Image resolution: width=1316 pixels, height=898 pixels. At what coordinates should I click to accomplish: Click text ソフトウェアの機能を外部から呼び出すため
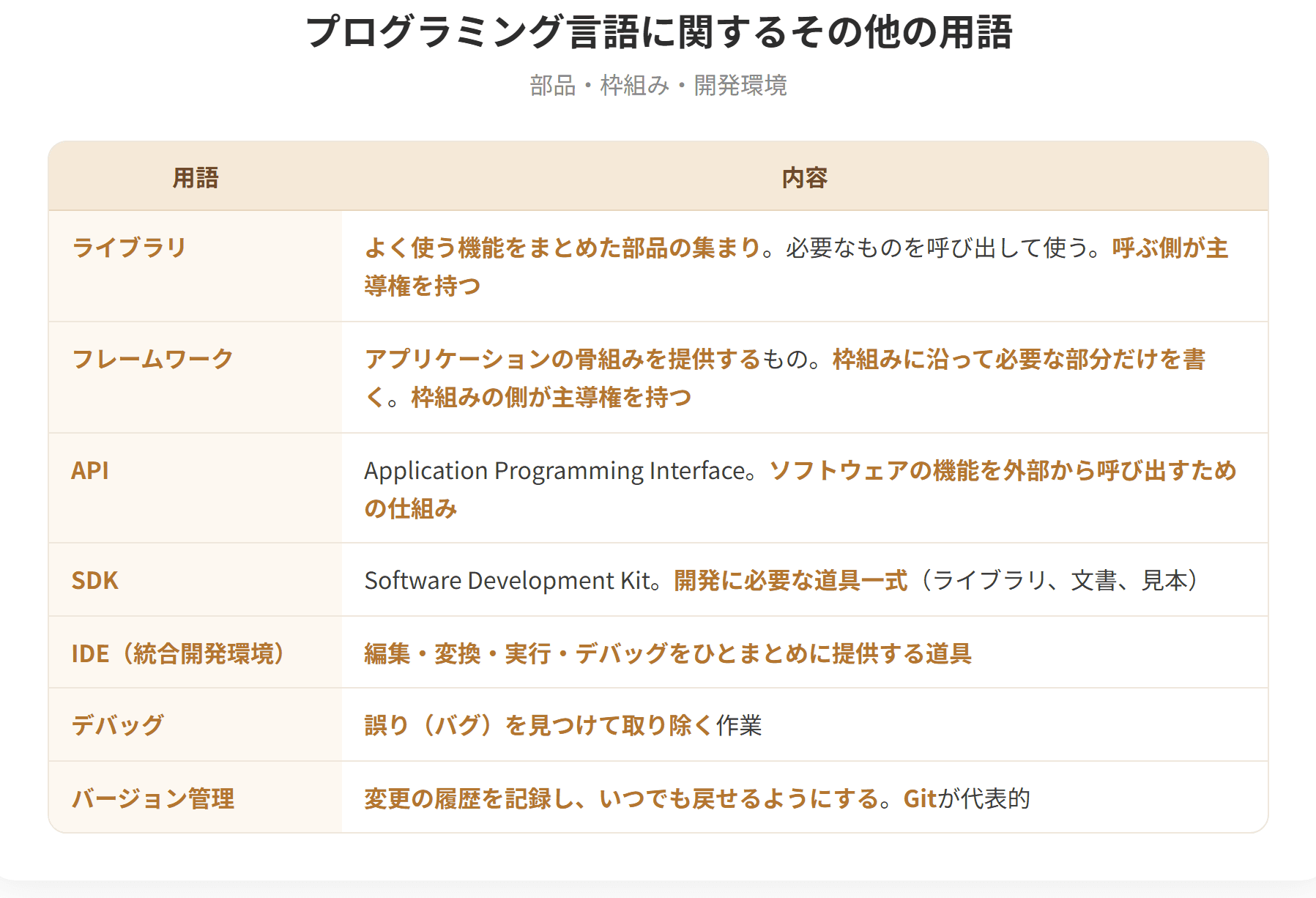[x=1003, y=470]
